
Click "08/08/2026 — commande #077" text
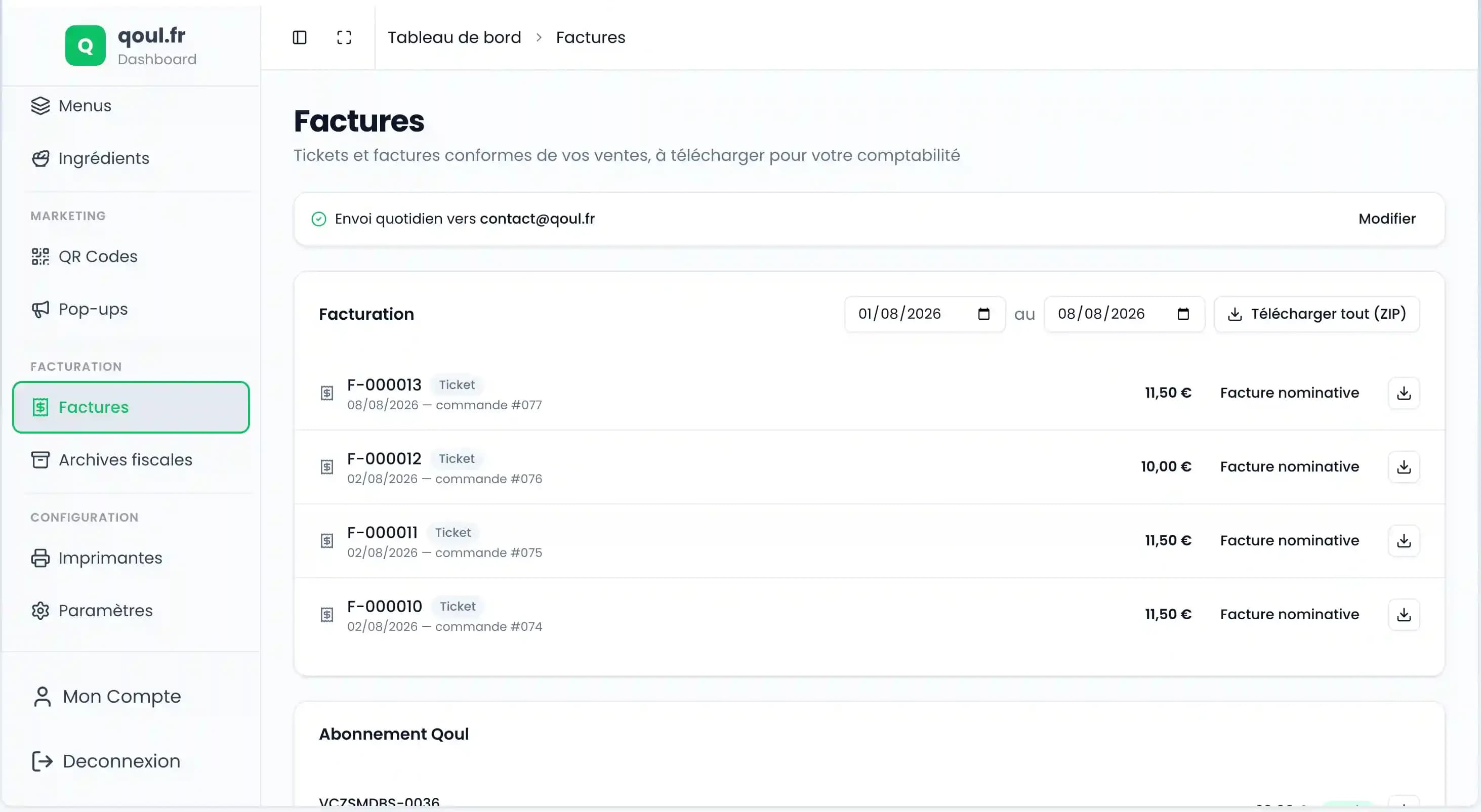[444, 405]
